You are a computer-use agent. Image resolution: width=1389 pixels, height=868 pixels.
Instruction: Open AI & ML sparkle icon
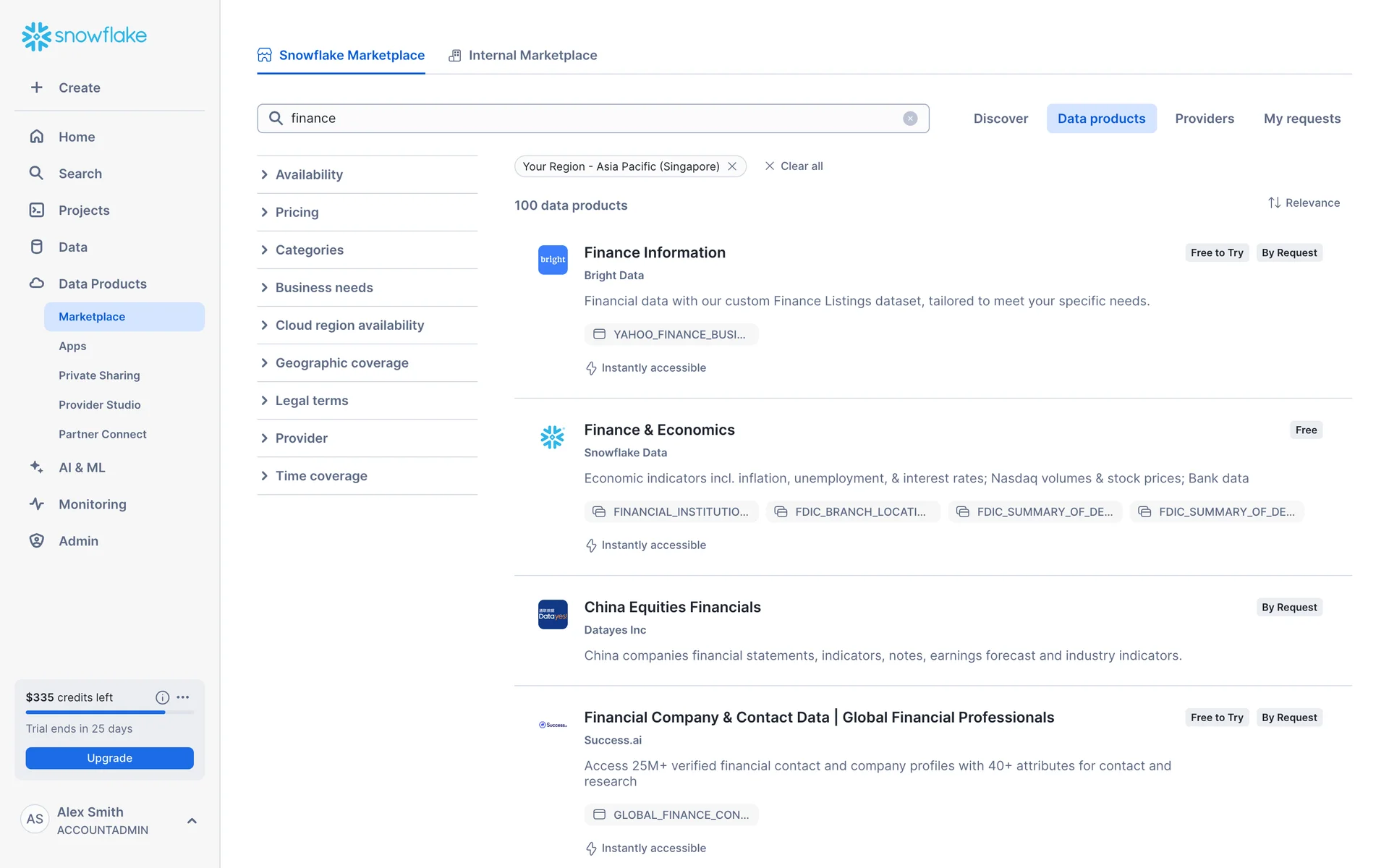tap(37, 467)
